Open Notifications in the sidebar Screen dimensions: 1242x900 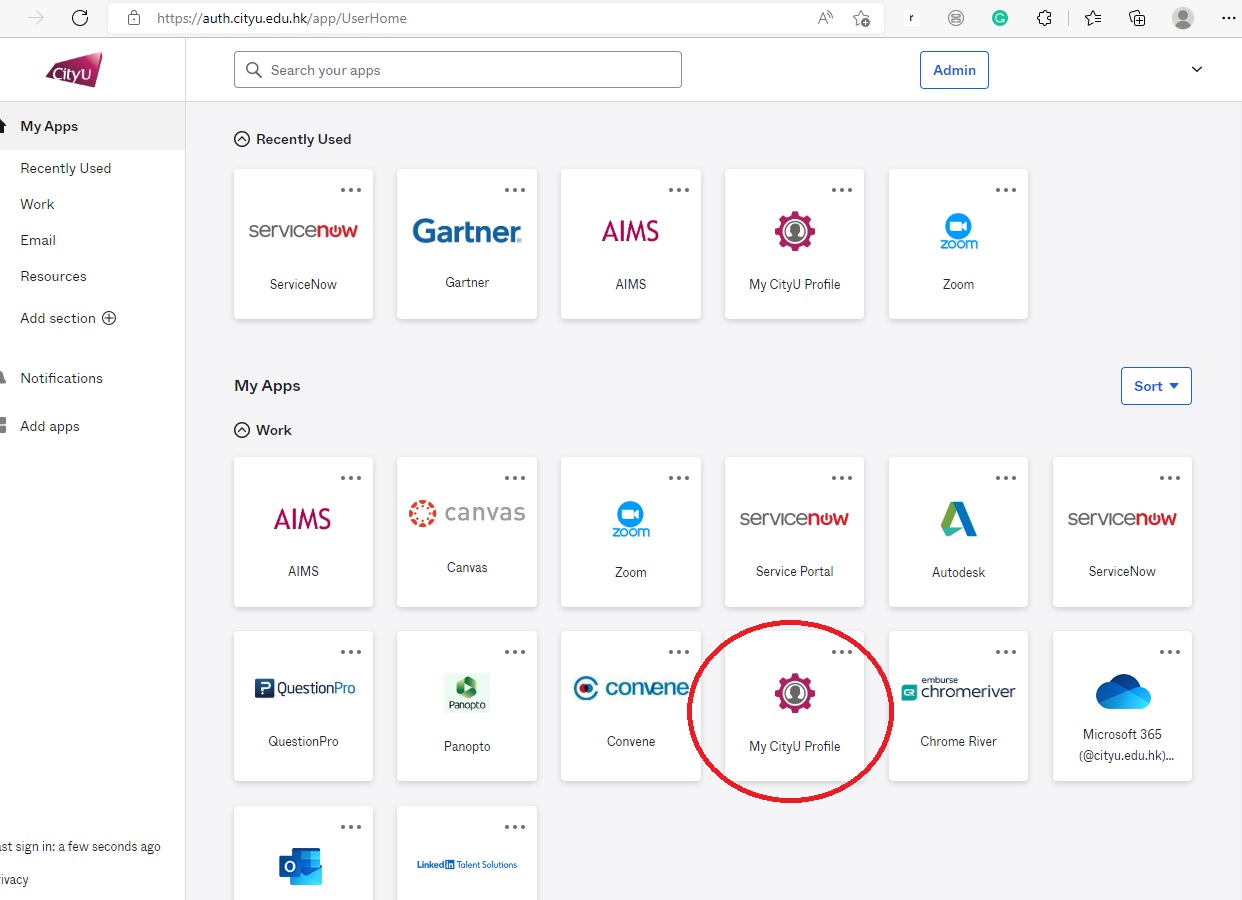(61, 378)
